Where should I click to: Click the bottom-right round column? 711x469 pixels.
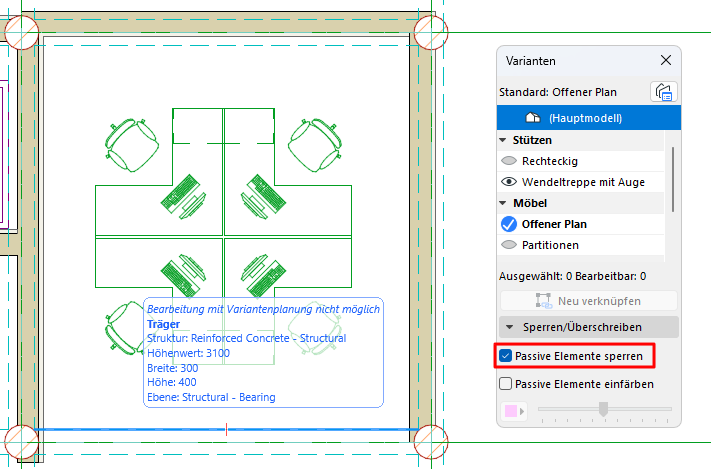click(431, 442)
